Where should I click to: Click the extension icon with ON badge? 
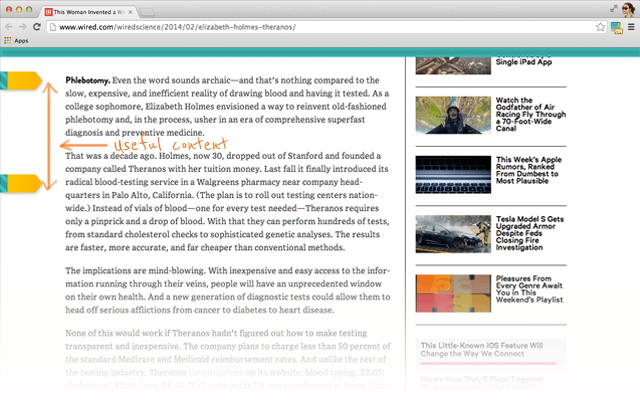pyautogui.click(x=617, y=28)
